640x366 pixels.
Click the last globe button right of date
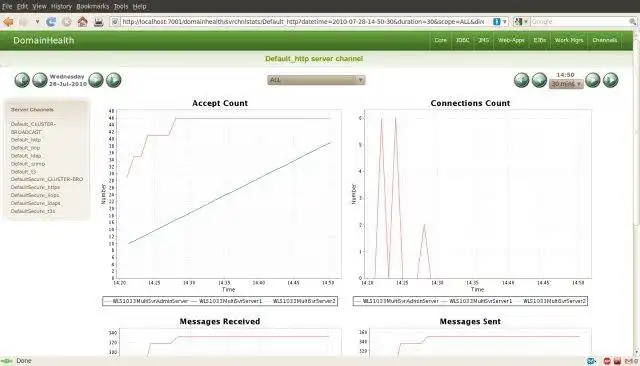click(x=113, y=80)
